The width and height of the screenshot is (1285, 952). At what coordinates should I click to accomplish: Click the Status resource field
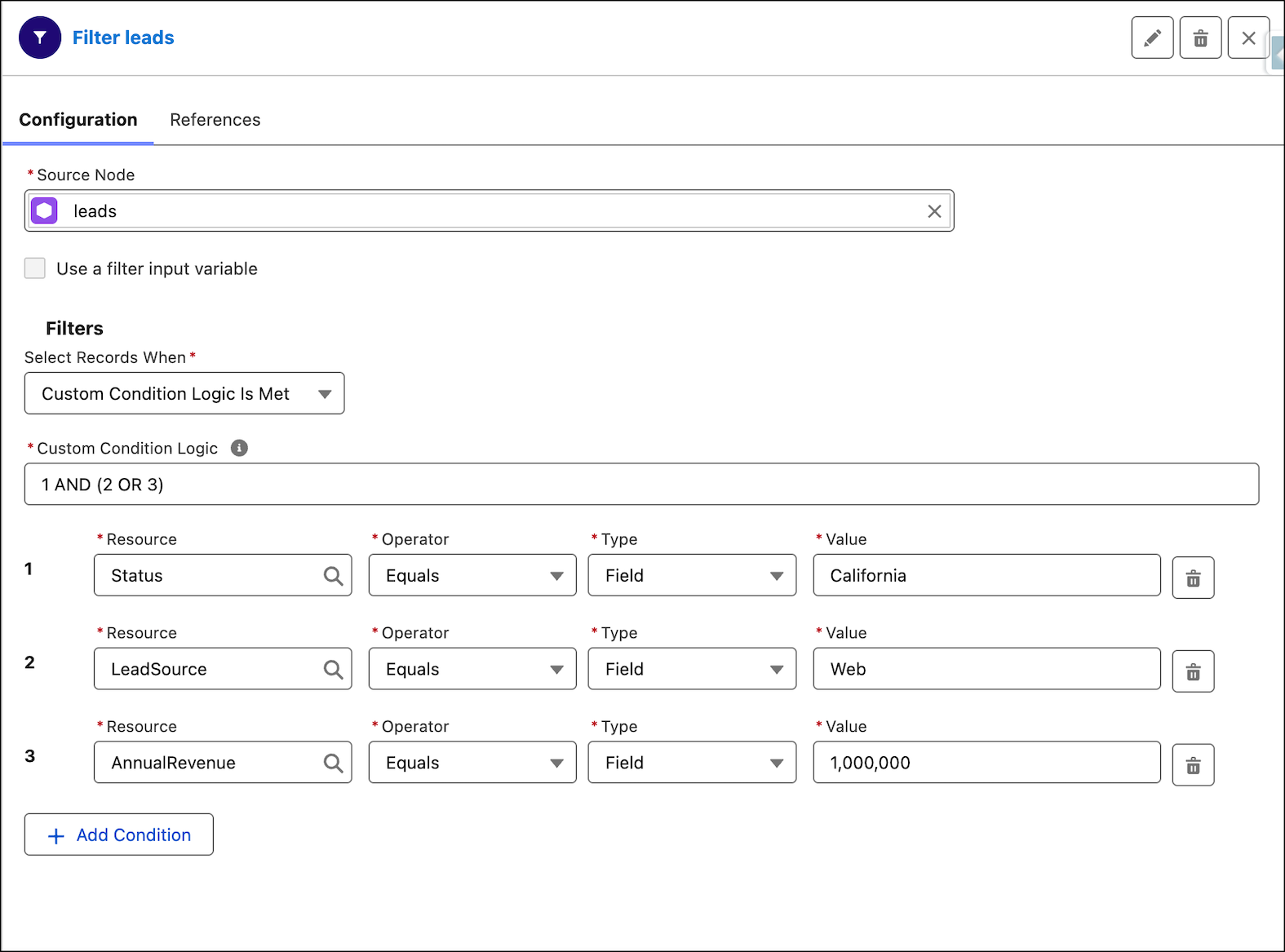point(223,575)
